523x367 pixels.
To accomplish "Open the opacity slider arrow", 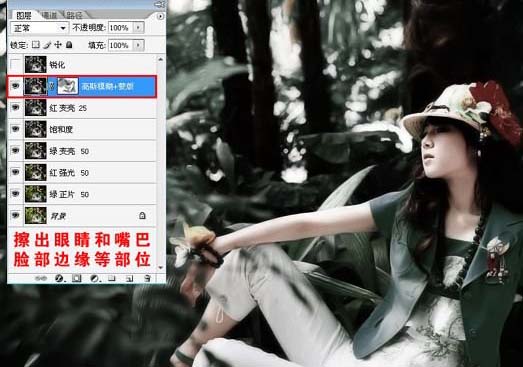I will [138, 28].
